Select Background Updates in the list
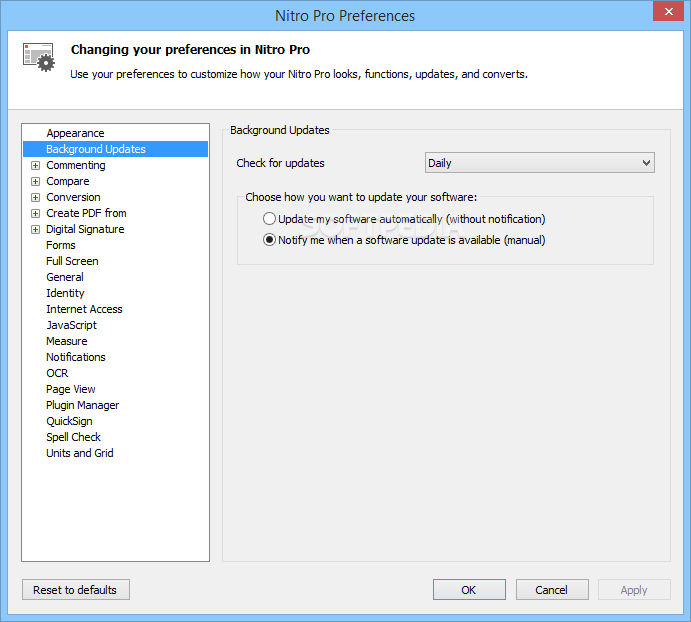The image size is (691, 622). pos(115,149)
